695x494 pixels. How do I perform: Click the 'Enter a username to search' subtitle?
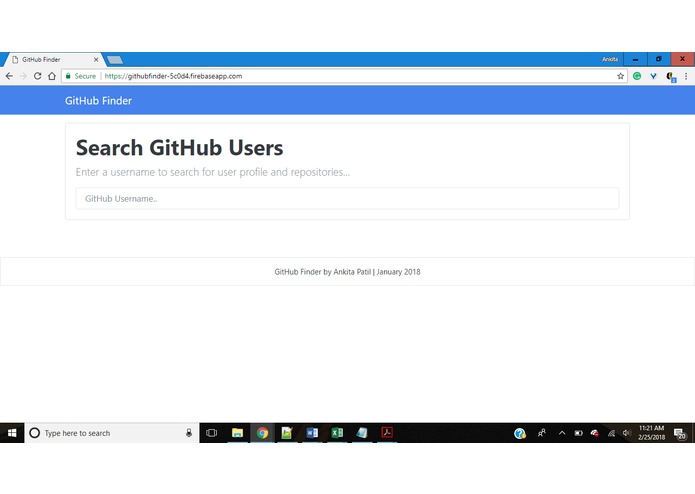213,172
